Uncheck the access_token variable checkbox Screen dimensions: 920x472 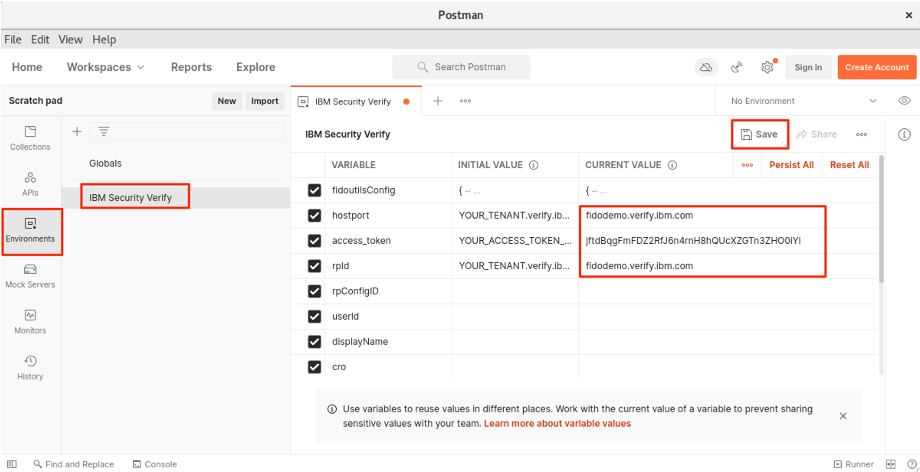pos(314,241)
